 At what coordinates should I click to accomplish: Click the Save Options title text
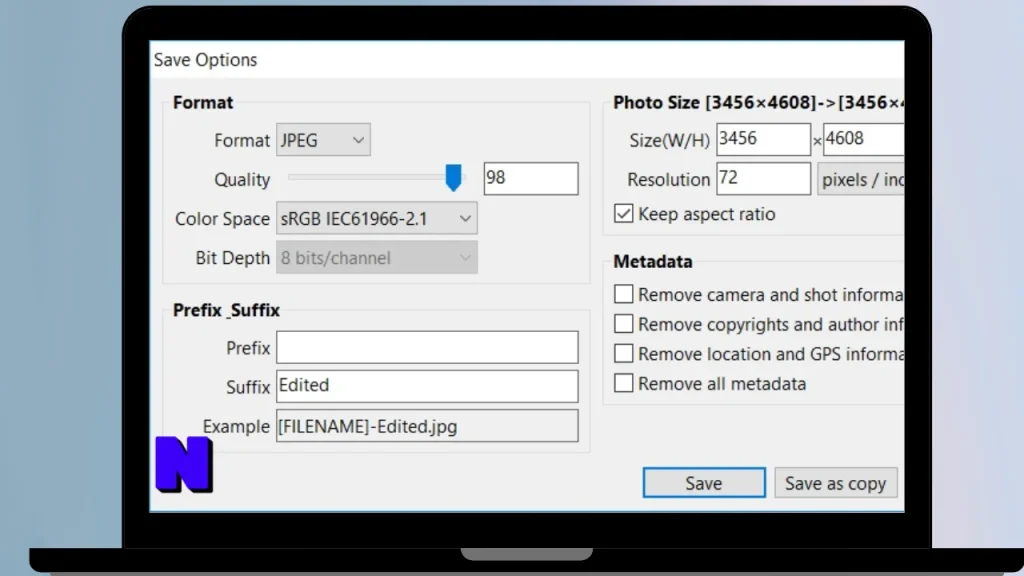(x=206, y=60)
